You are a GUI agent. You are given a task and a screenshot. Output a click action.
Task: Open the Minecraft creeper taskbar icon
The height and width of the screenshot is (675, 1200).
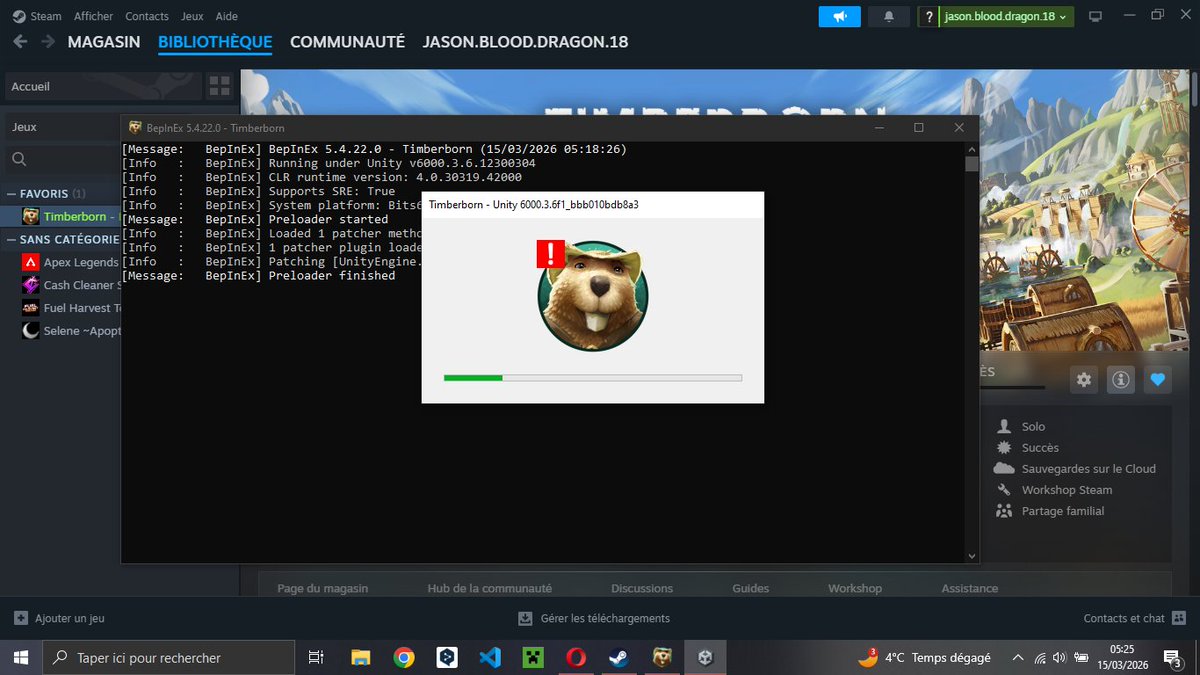click(533, 657)
